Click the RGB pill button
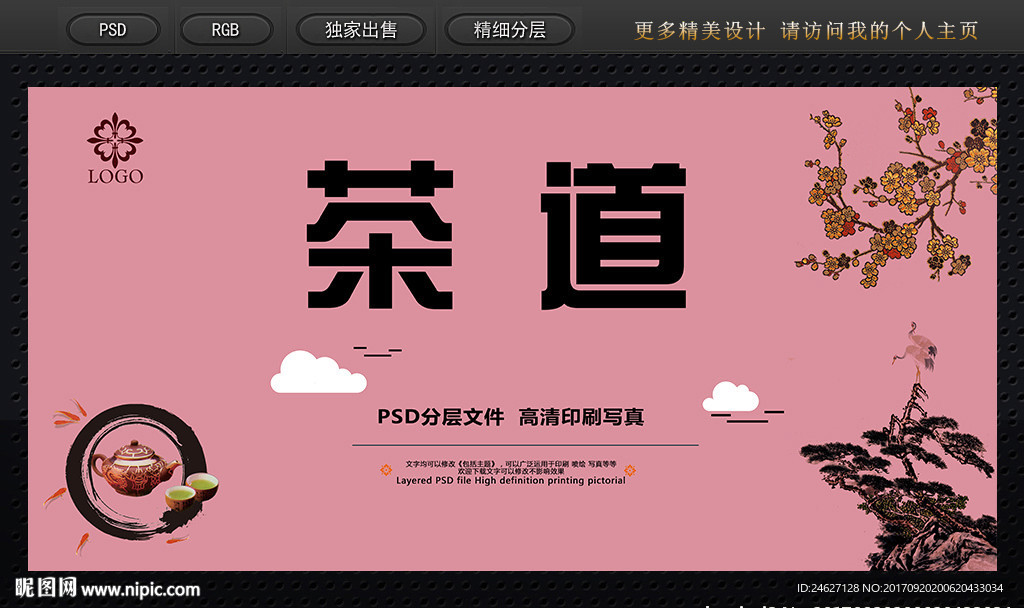The image size is (1024, 608). coord(225,30)
